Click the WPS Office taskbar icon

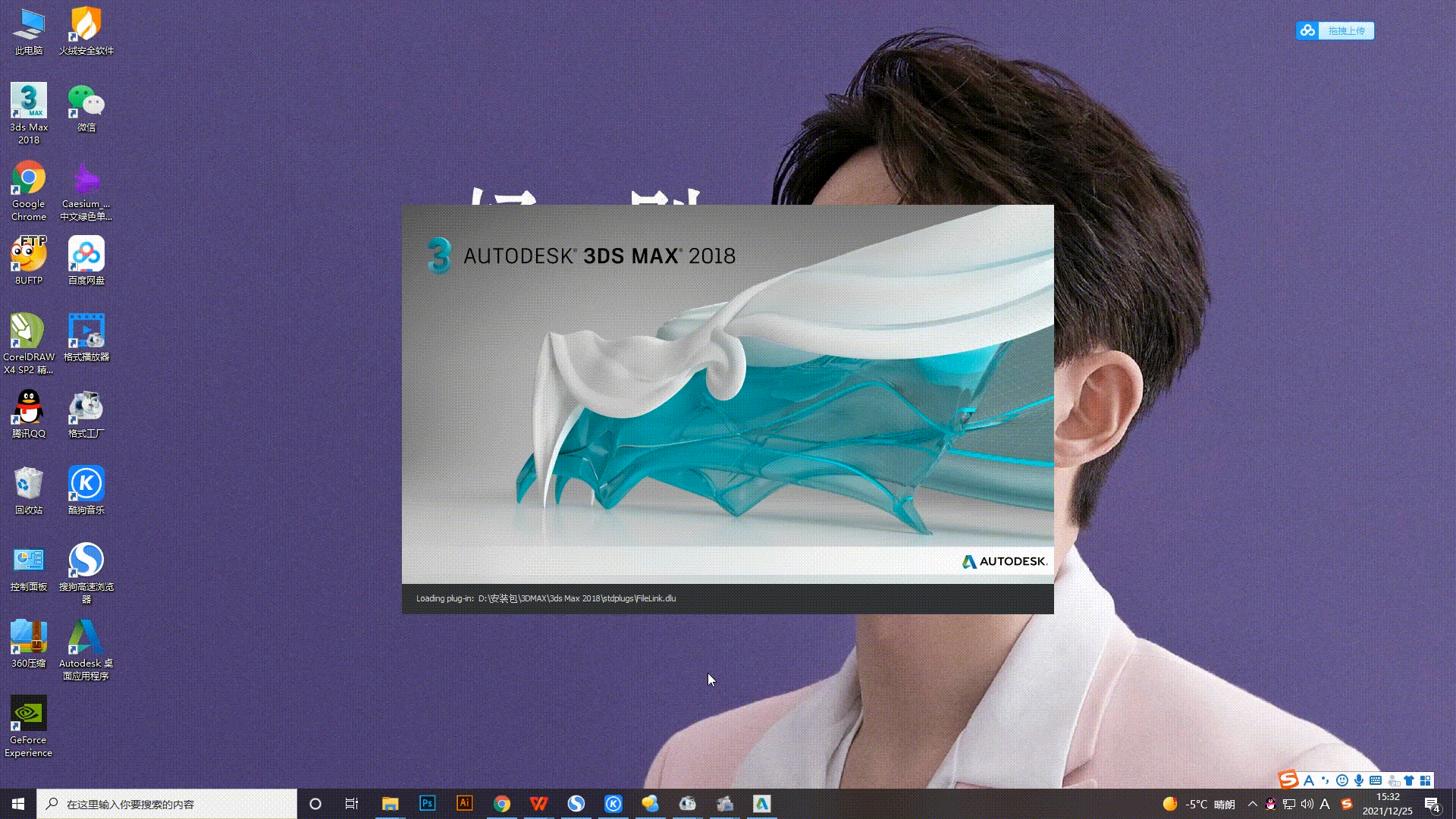point(539,803)
